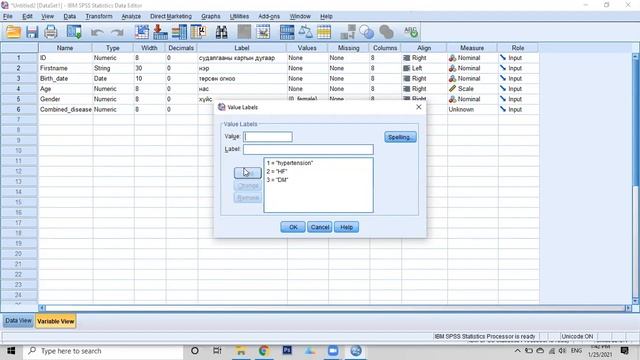The image size is (640, 360).
Task: Click the Insert variable icon
Action: (x=263, y=32)
